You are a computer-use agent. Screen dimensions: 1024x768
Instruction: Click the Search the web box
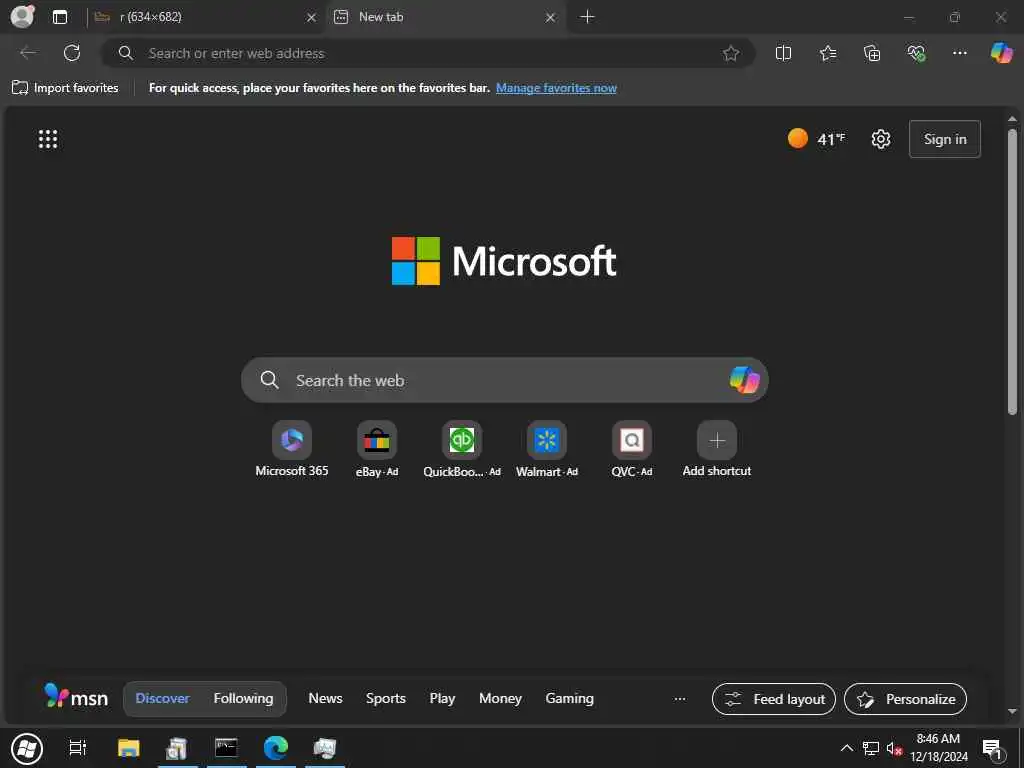click(504, 380)
